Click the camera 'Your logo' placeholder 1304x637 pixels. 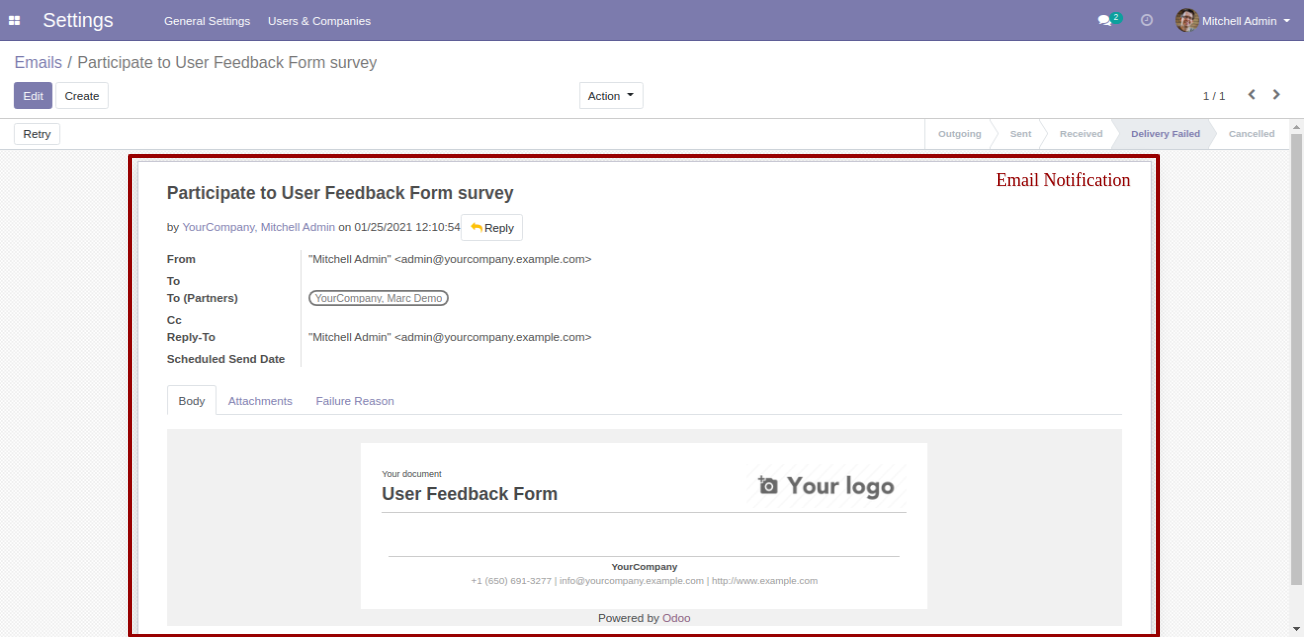tap(826, 486)
